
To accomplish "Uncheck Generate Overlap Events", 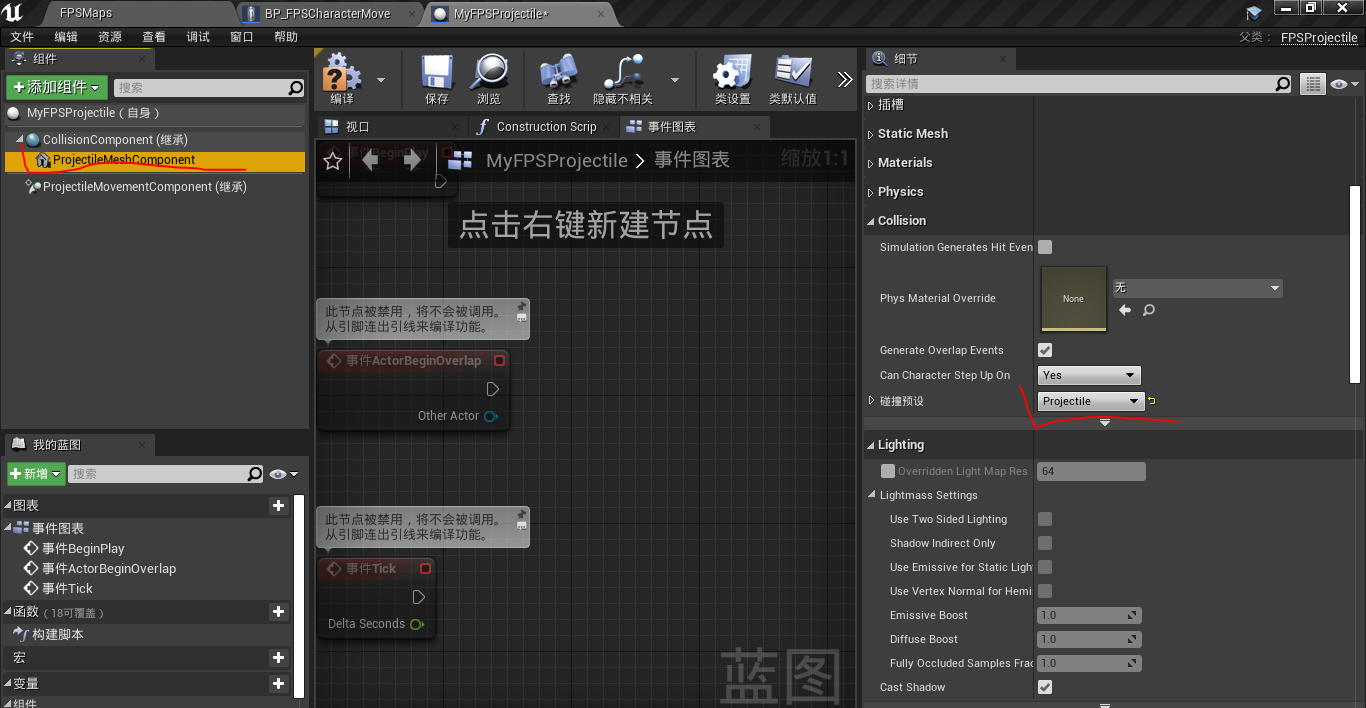I will click(1045, 350).
